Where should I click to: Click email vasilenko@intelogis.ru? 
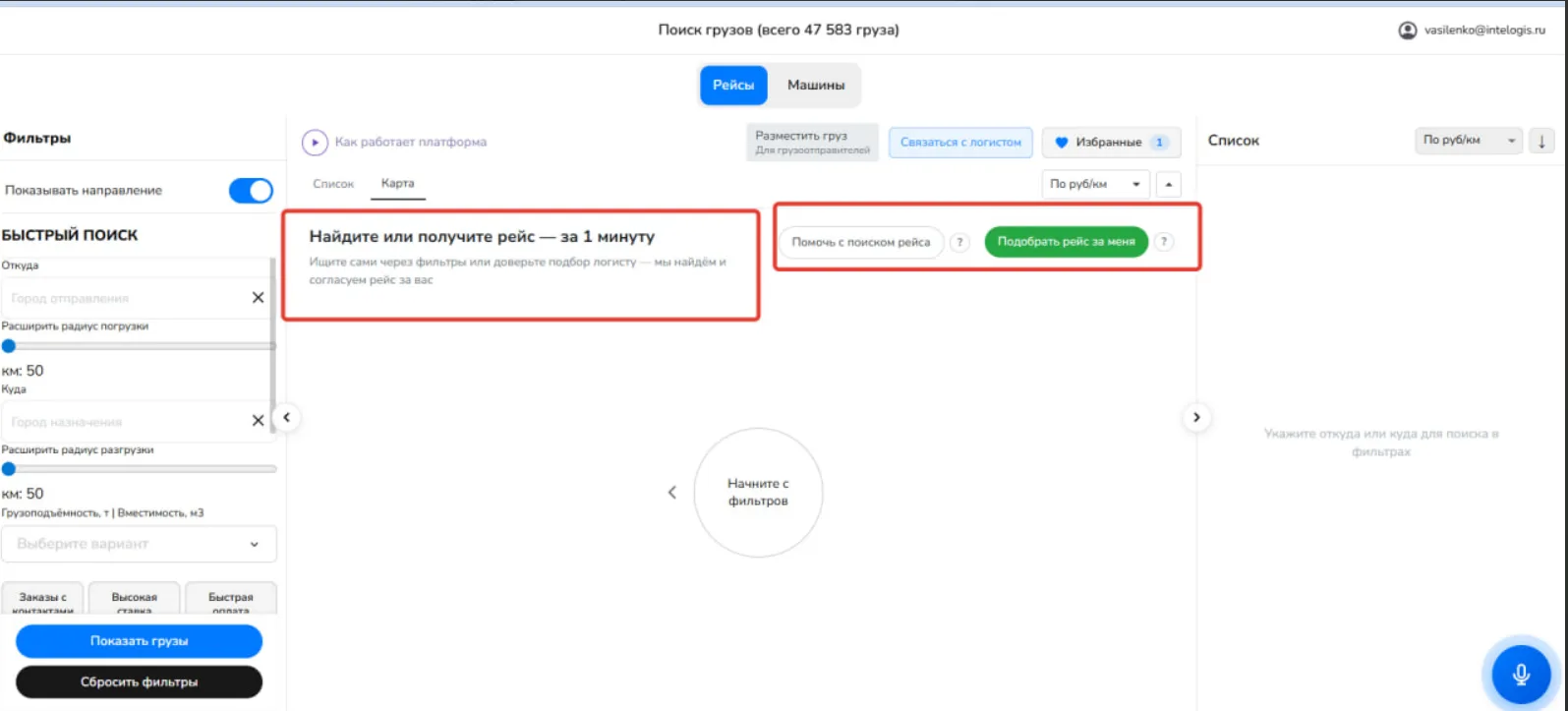point(1485,30)
